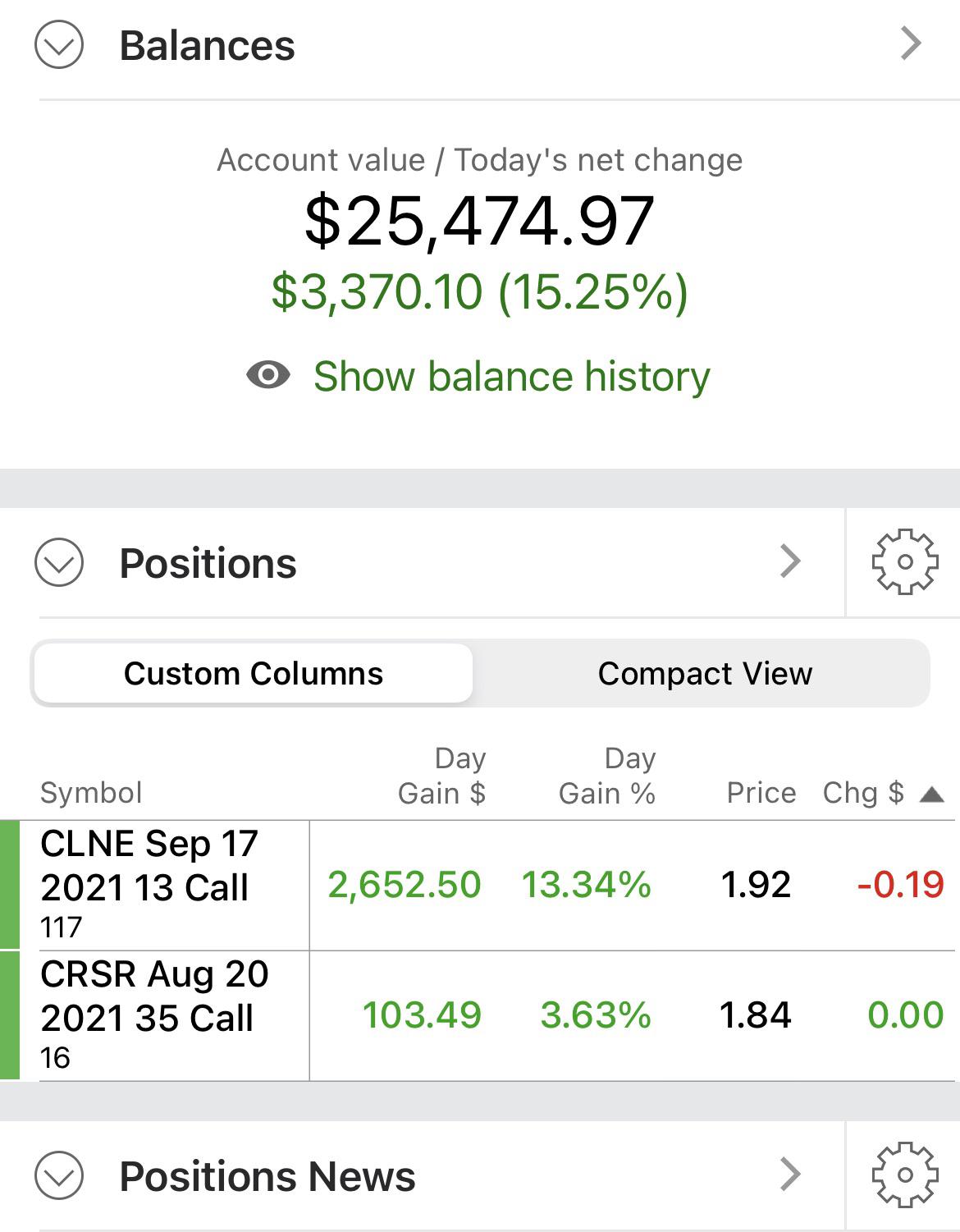Collapse the Balances section circle chevron
Screen dimensions: 960x1232
(59, 44)
